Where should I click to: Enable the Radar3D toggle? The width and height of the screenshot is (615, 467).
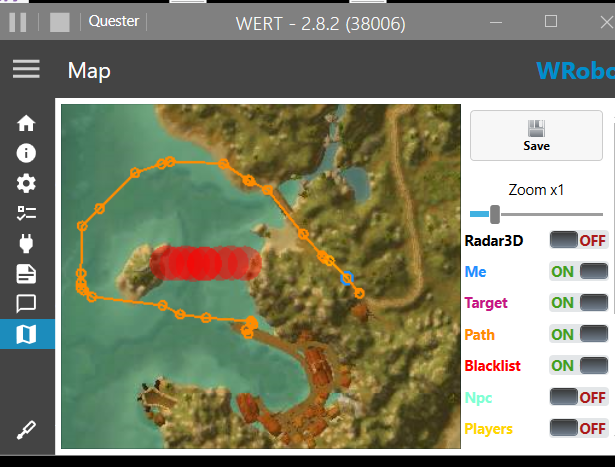579,240
